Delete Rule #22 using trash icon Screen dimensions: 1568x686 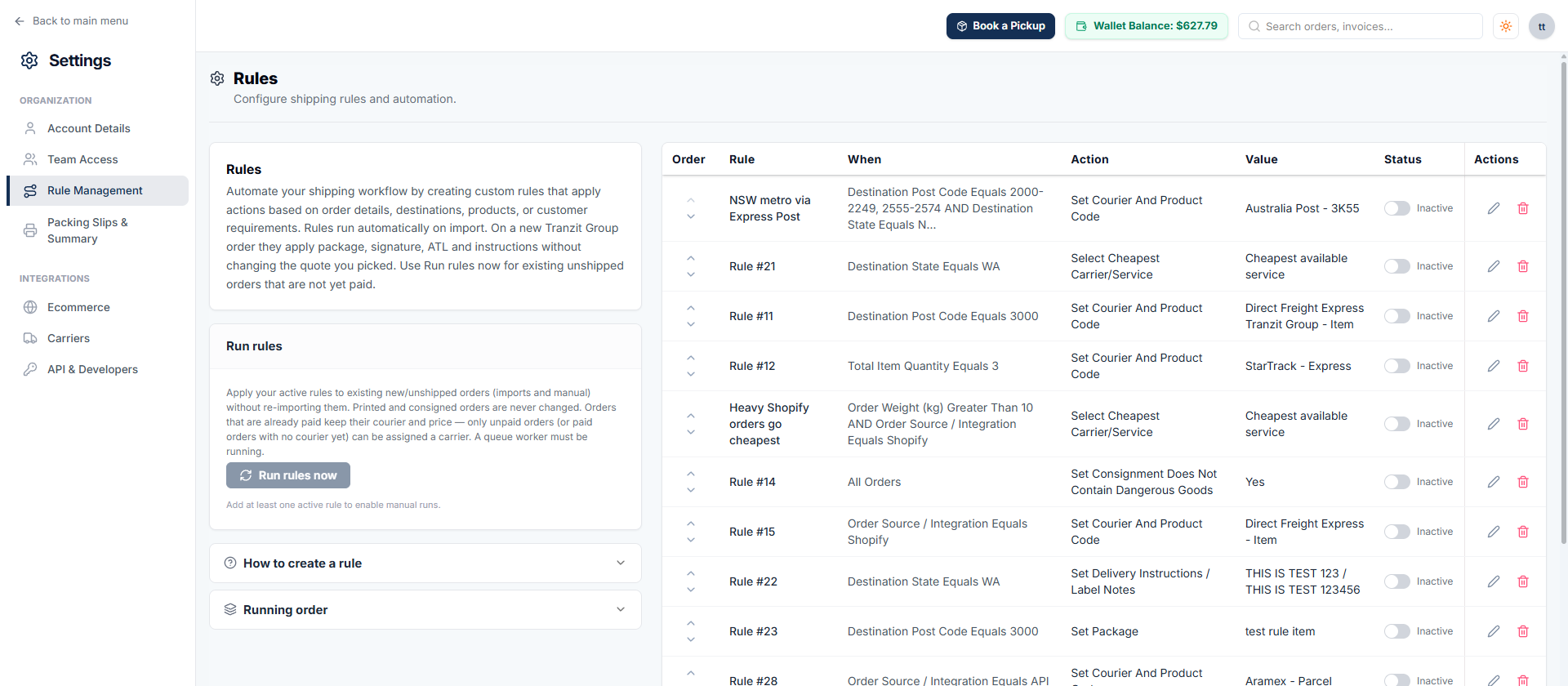(1523, 581)
